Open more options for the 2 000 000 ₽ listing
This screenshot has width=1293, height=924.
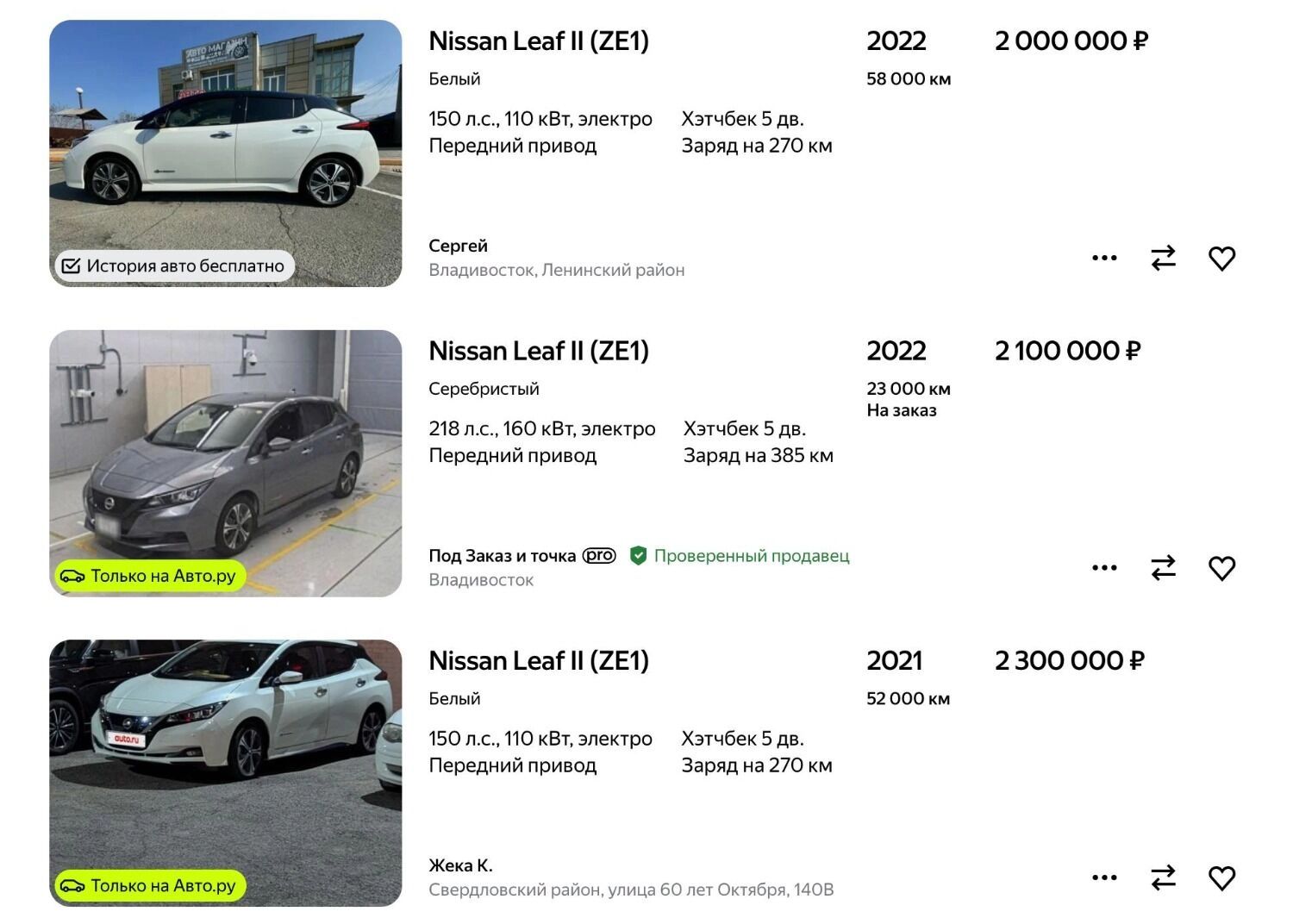pyautogui.click(x=1104, y=258)
